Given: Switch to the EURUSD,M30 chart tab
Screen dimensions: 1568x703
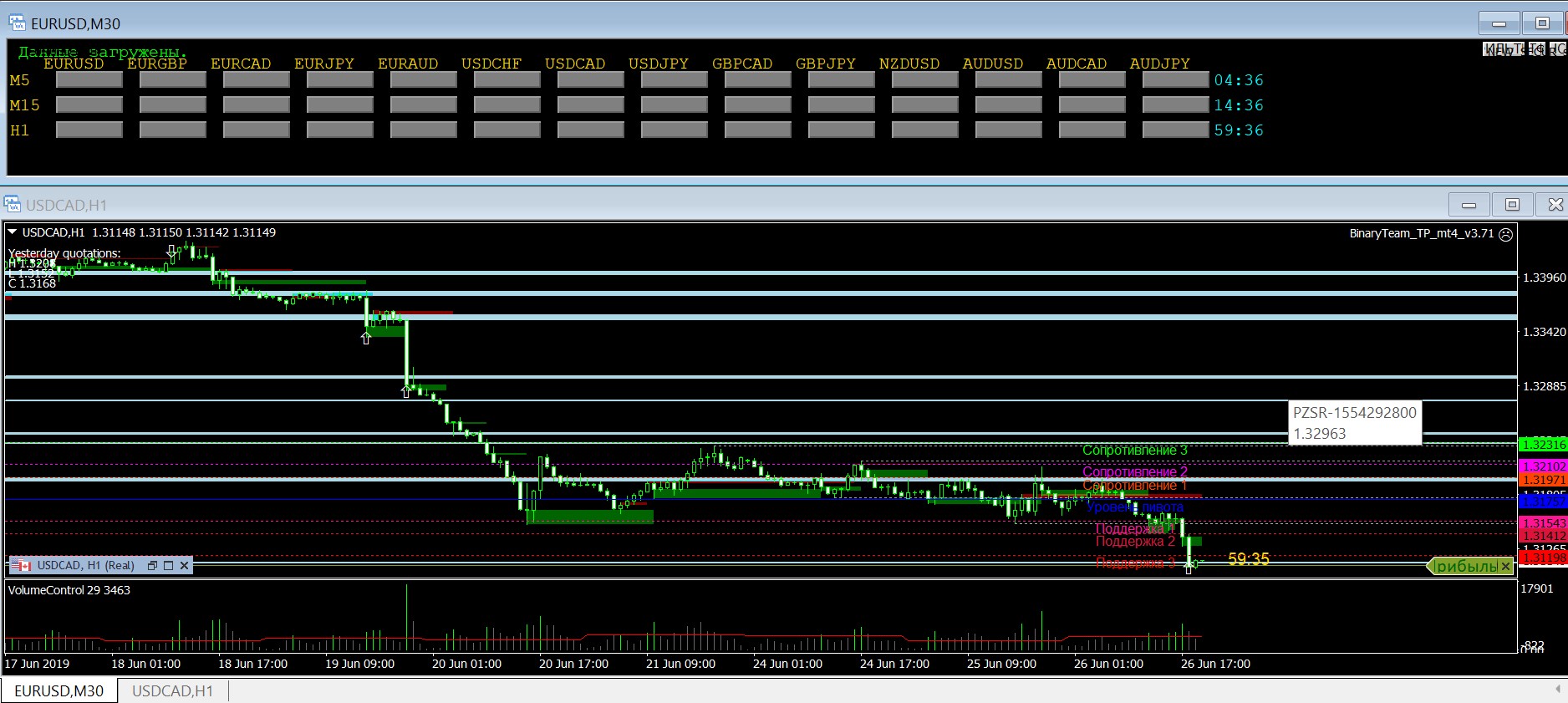Looking at the screenshot, I should [59, 691].
